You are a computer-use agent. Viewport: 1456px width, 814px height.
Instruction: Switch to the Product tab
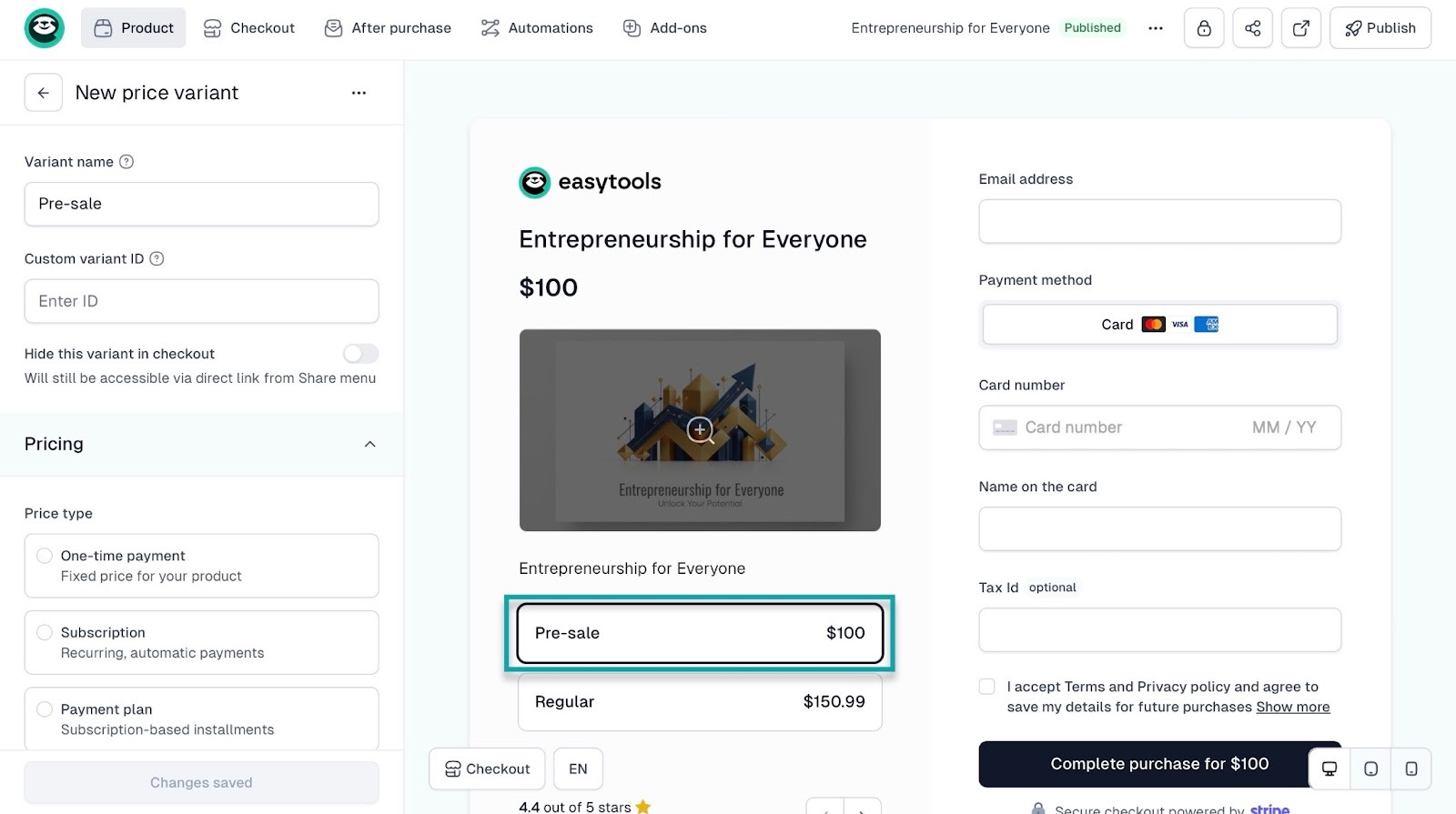[x=133, y=28]
